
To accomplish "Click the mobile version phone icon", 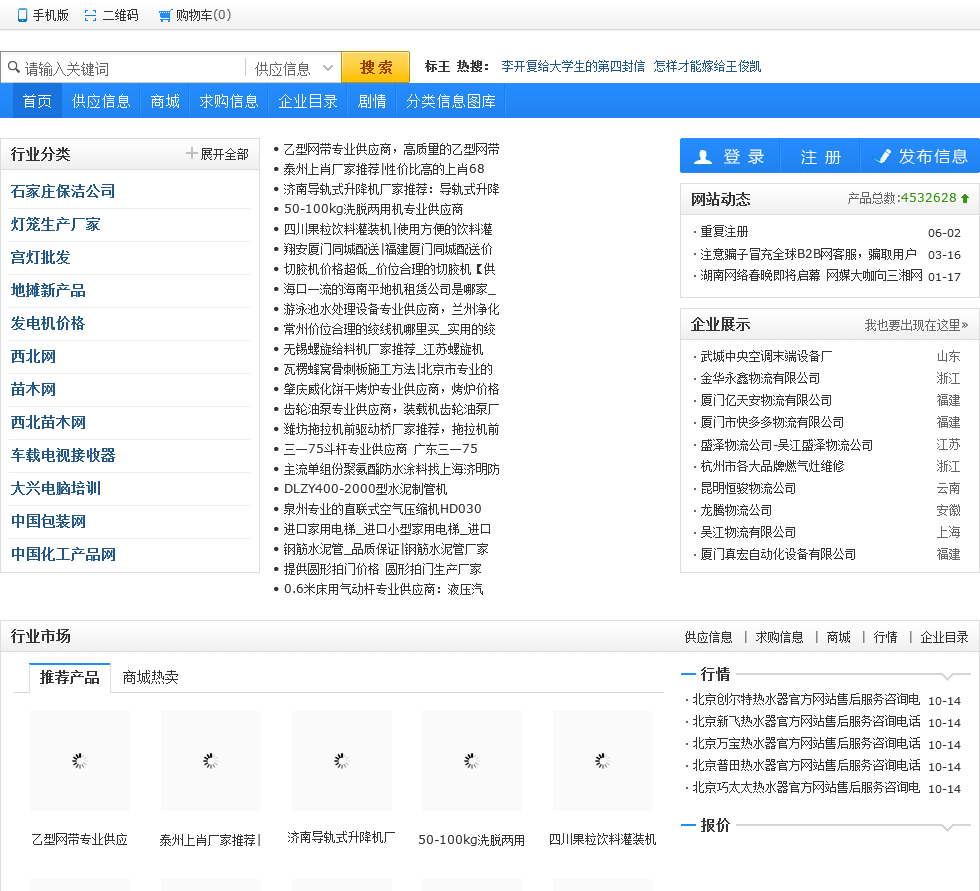I will click(x=22, y=15).
